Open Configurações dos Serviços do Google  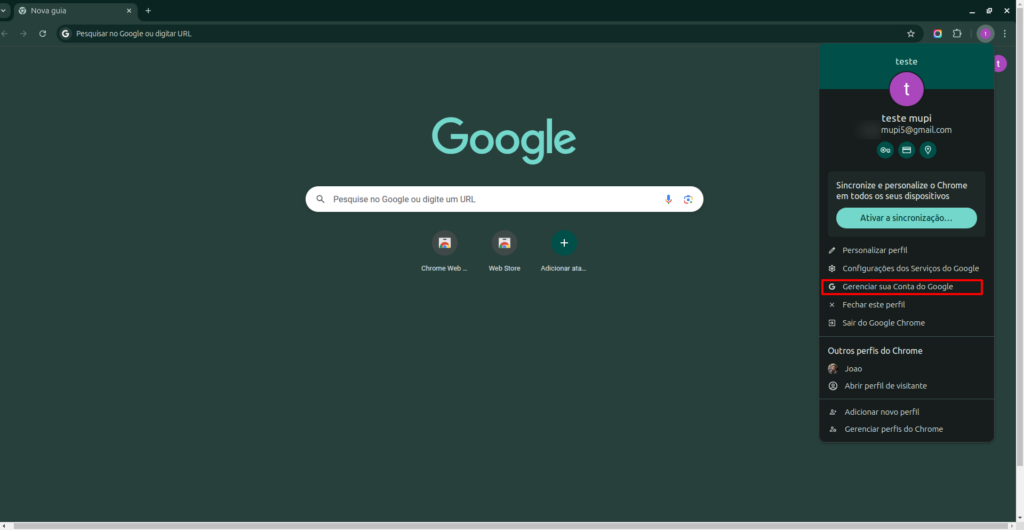pyautogui.click(x=906, y=268)
